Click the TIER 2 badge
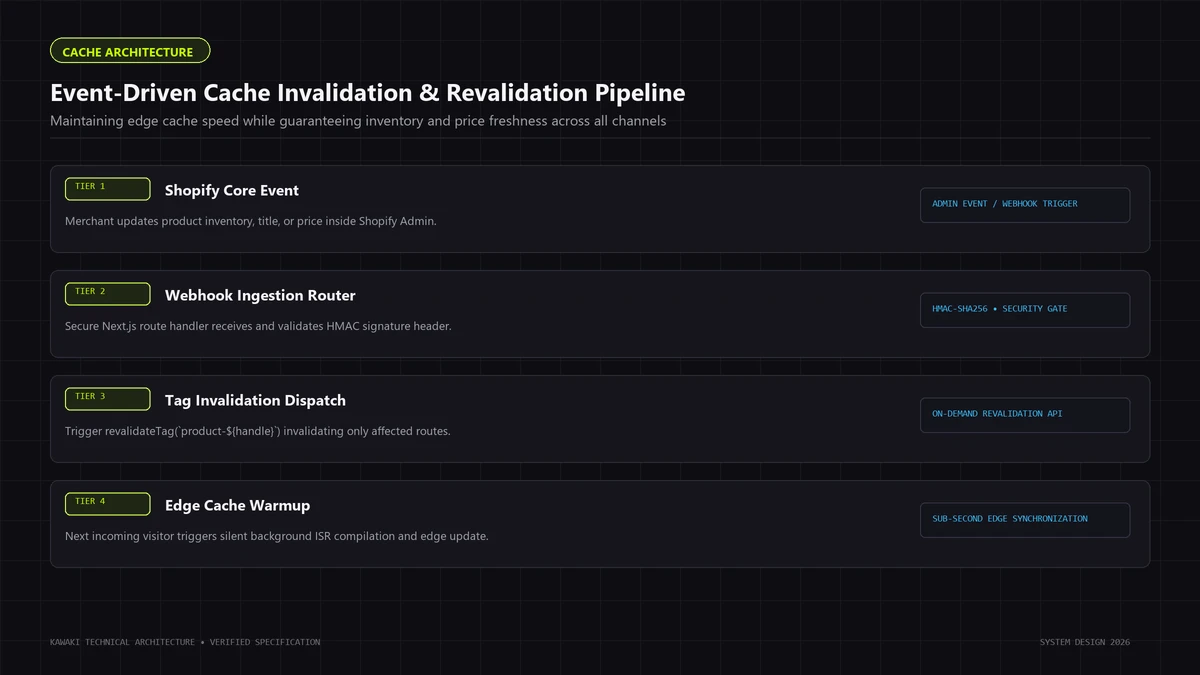This screenshot has height=675, width=1200. [x=108, y=294]
